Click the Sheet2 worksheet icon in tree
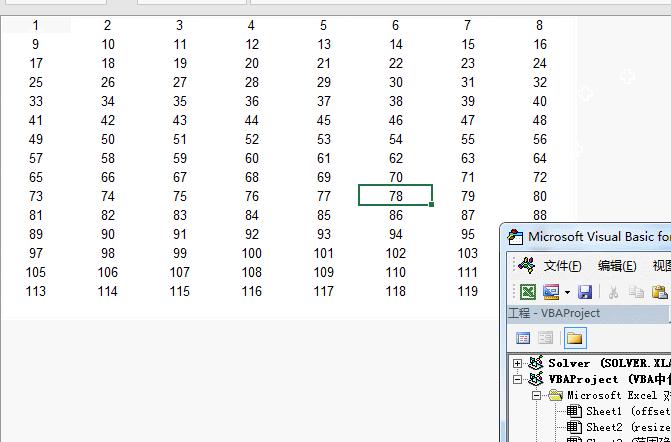 (574, 427)
